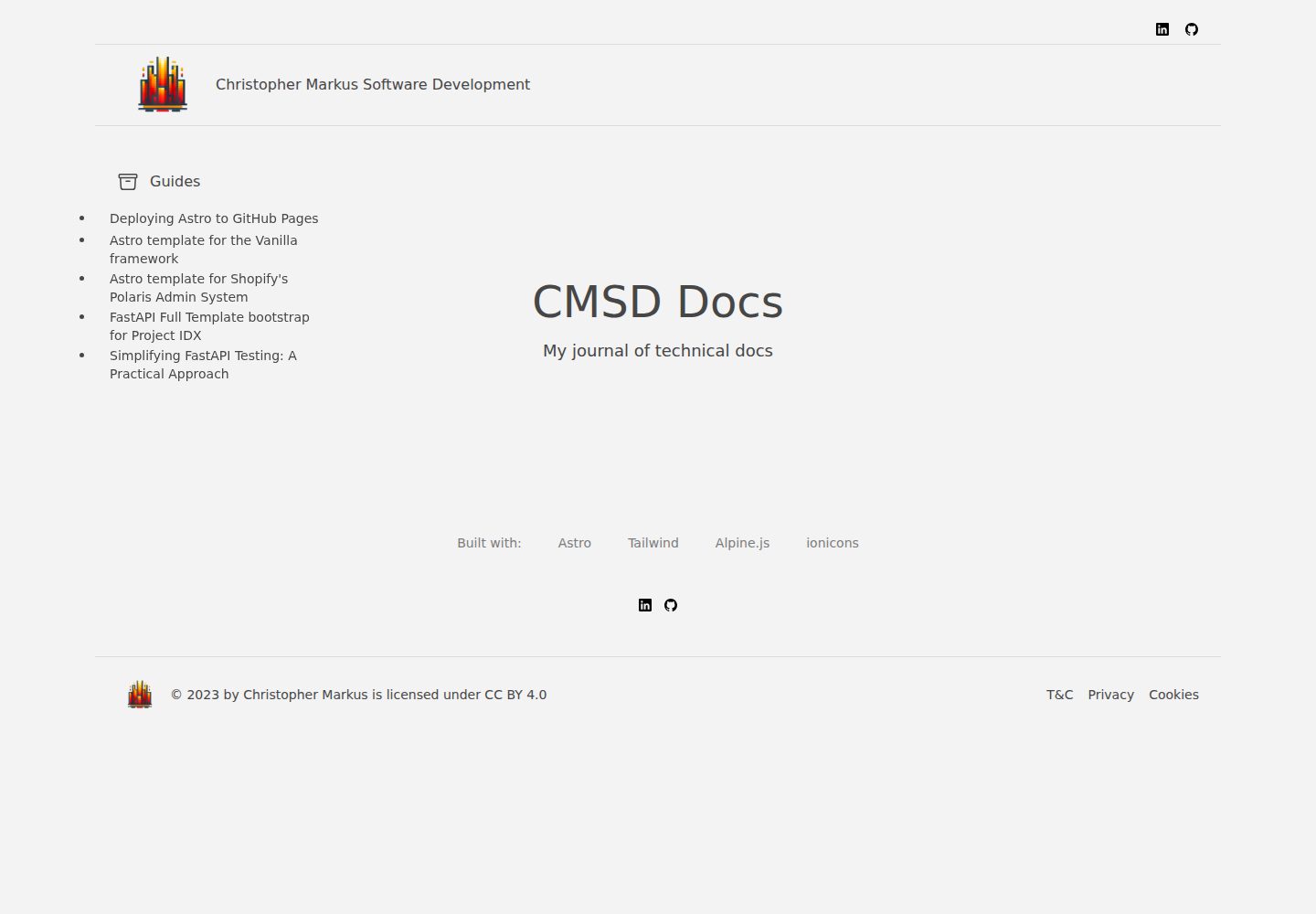Viewport: 1316px width, 914px height.
Task: Click the castle logo beside the site title
Action: (x=163, y=84)
